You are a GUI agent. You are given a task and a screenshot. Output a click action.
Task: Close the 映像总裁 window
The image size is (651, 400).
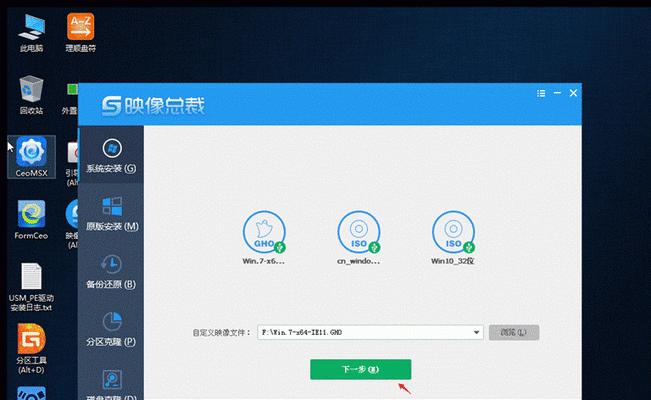[573, 93]
